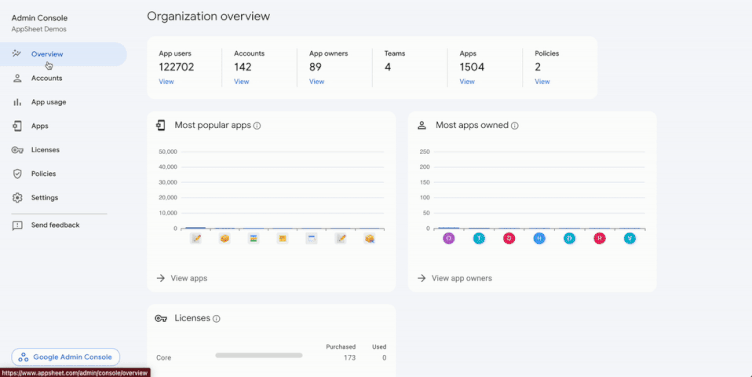Viewport: 752px width, 377px height.
Task: Click the Licenses key icon in sidebar
Action: coord(17,150)
